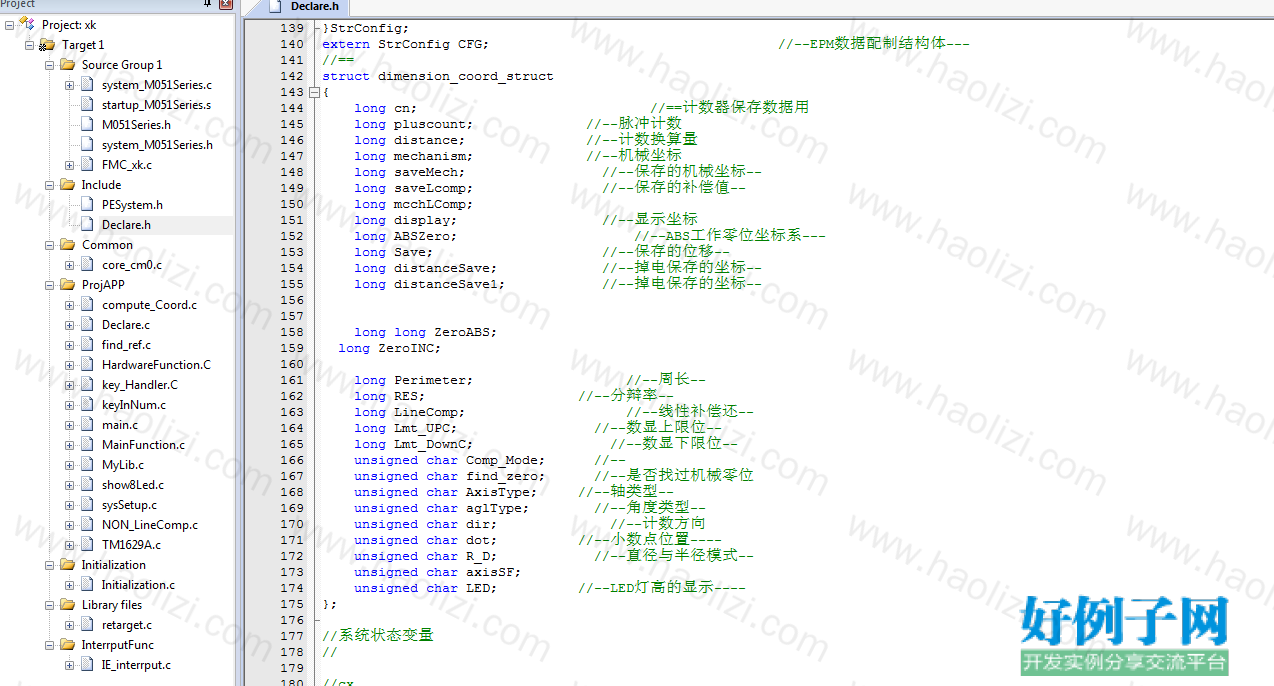Click the sysSetup.c file icon

coord(88,505)
